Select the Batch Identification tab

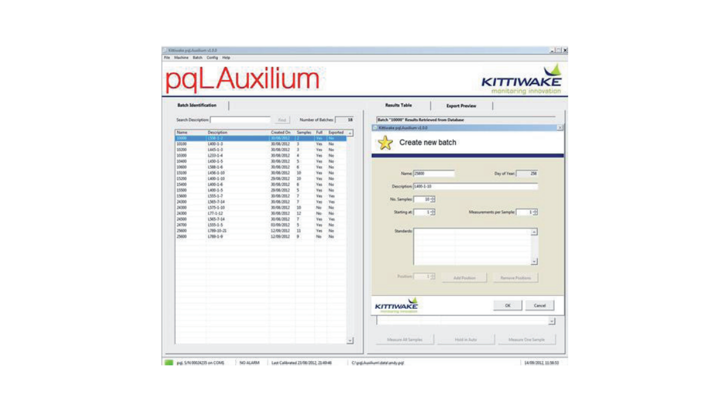tap(196, 105)
